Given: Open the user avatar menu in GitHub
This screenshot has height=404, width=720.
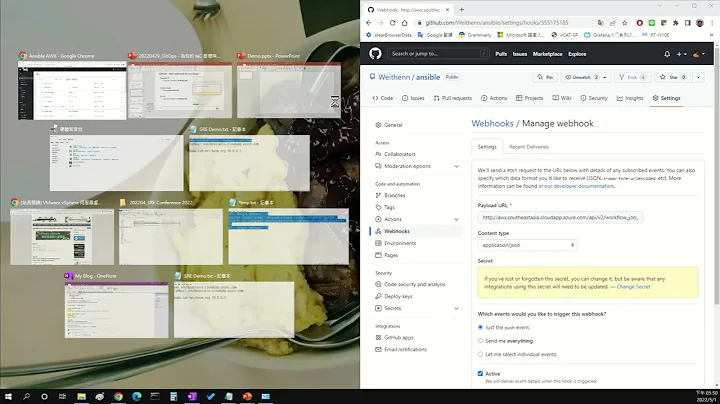Looking at the screenshot, I should coord(698,54).
